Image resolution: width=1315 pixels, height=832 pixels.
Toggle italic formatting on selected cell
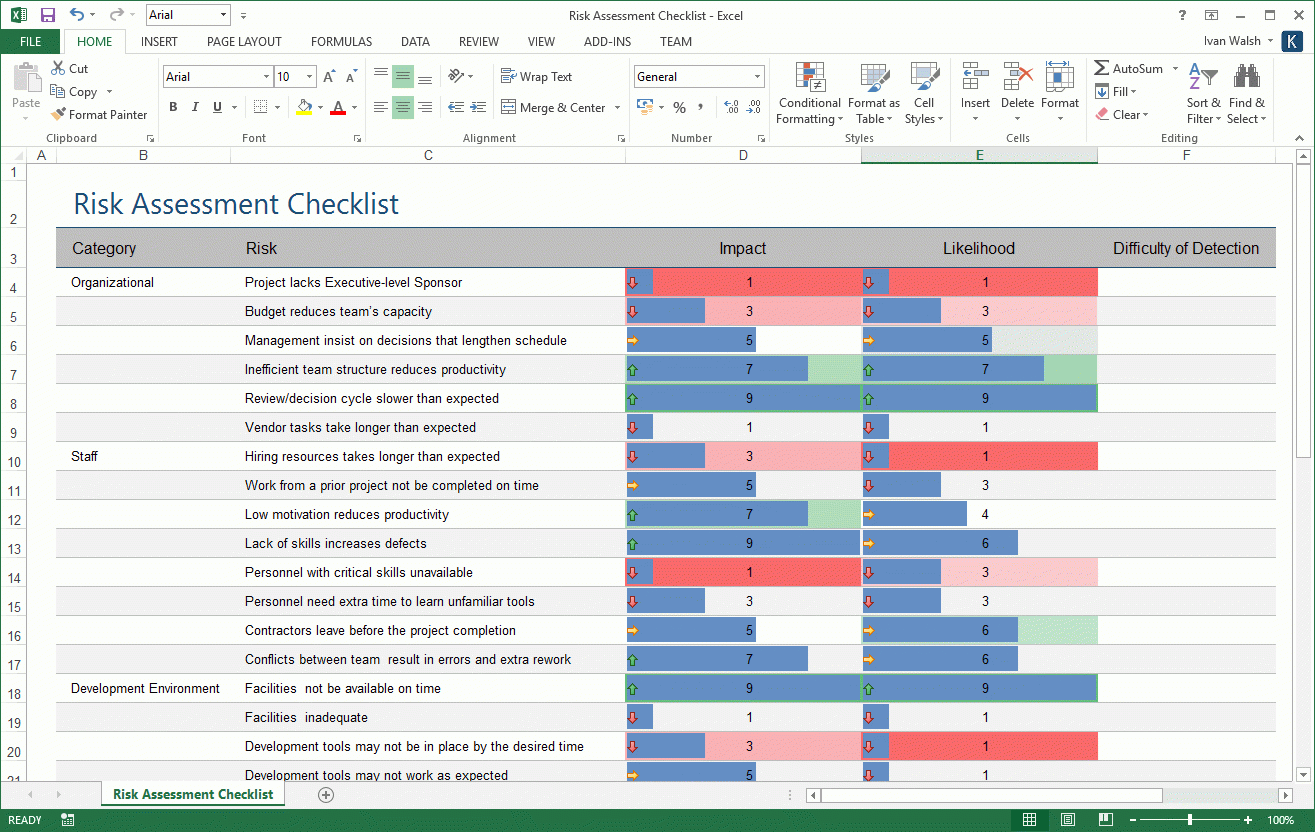[x=194, y=106]
